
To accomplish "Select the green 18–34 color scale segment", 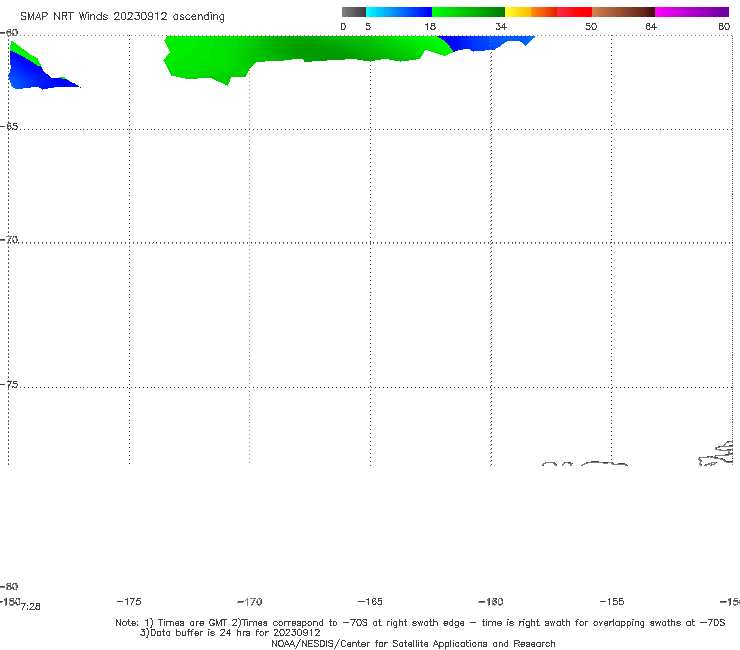I will pyautogui.click(x=468, y=12).
